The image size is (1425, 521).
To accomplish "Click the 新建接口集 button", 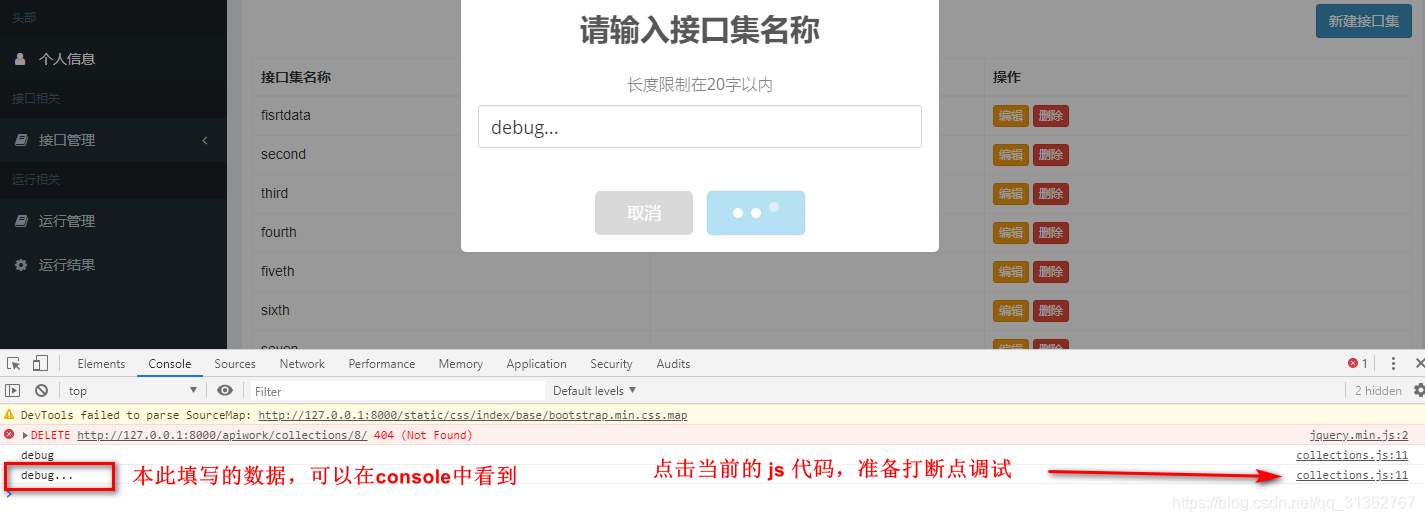I will 1362,21.
